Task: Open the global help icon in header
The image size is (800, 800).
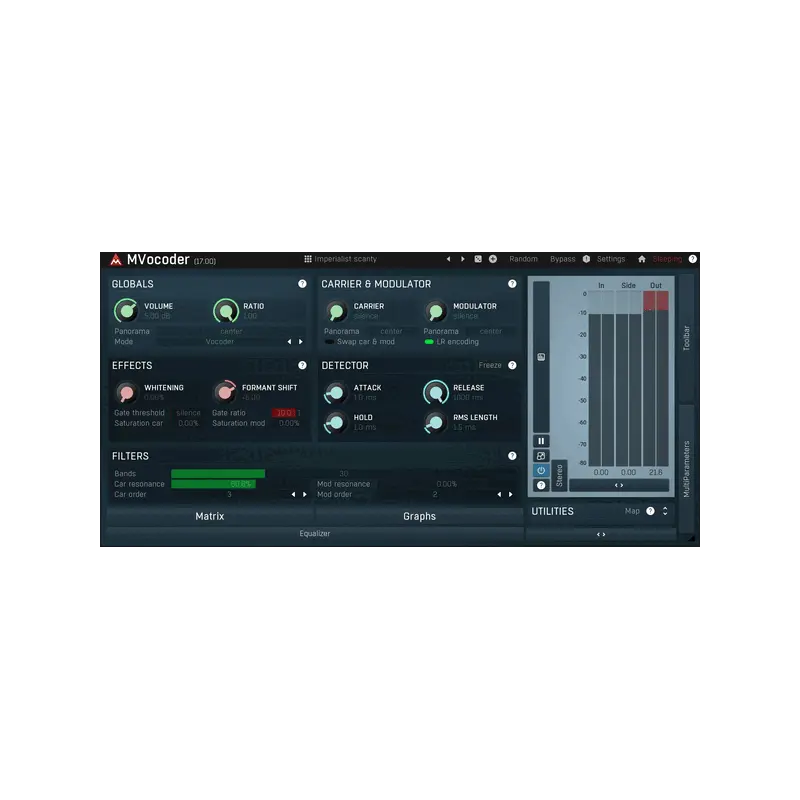Action: 692,259
